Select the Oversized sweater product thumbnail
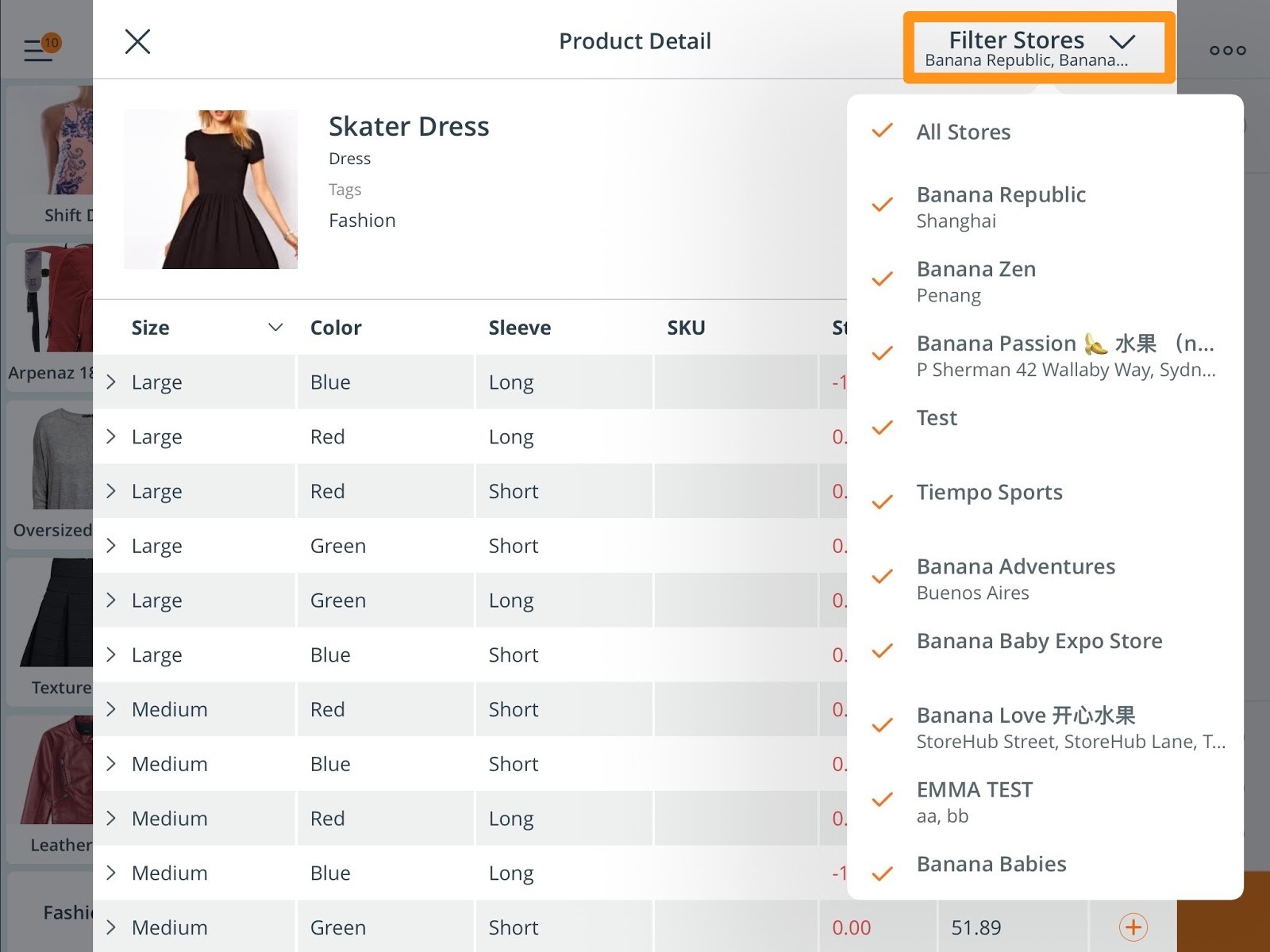Image resolution: width=1270 pixels, height=952 pixels. pos(50,474)
